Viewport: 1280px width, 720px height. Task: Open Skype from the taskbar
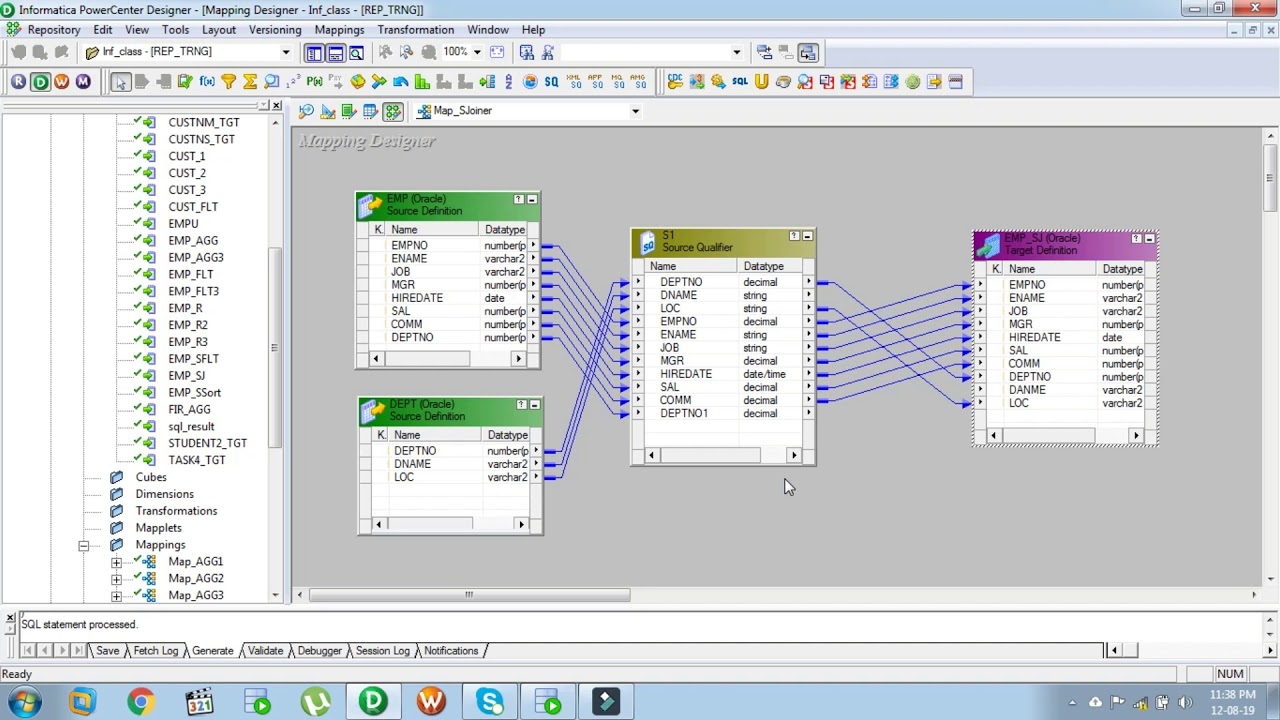coord(490,702)
